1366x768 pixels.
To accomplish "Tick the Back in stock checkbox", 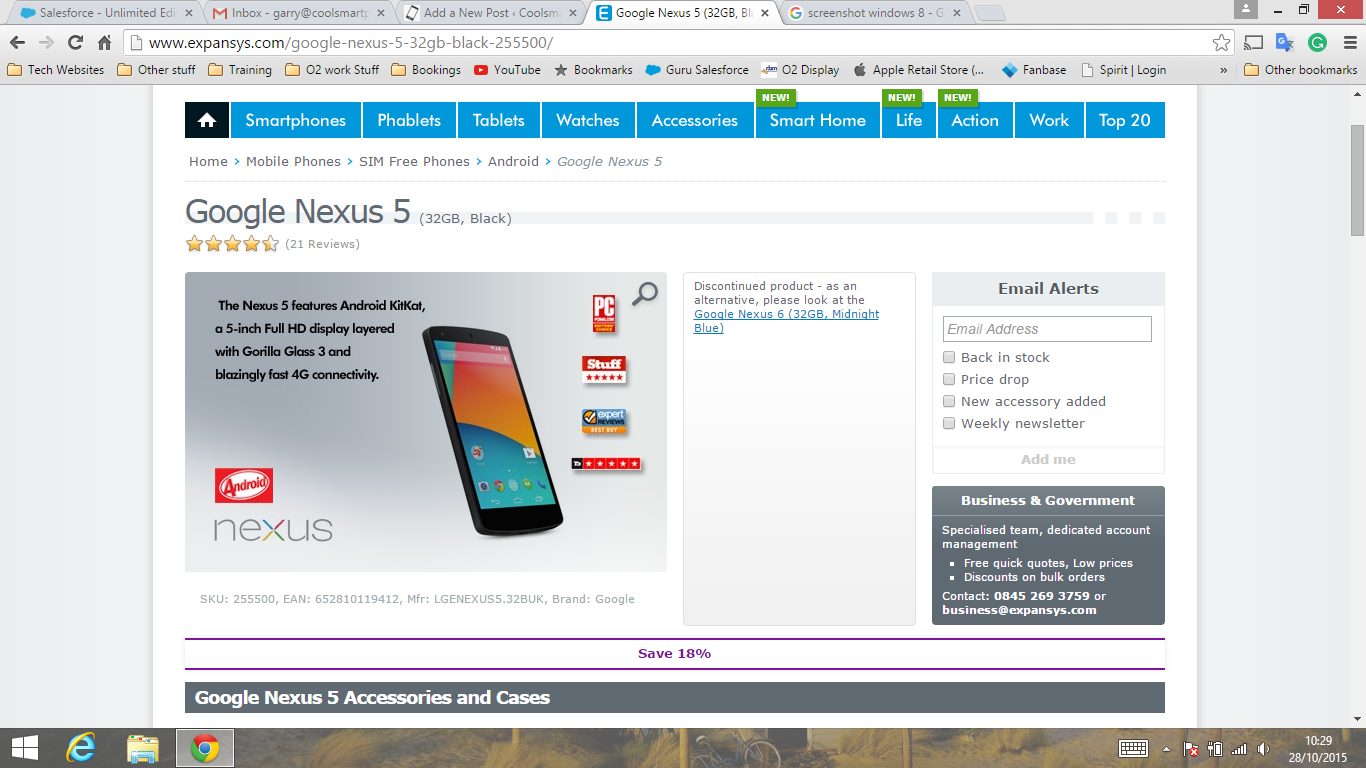I will pos(949,357).
